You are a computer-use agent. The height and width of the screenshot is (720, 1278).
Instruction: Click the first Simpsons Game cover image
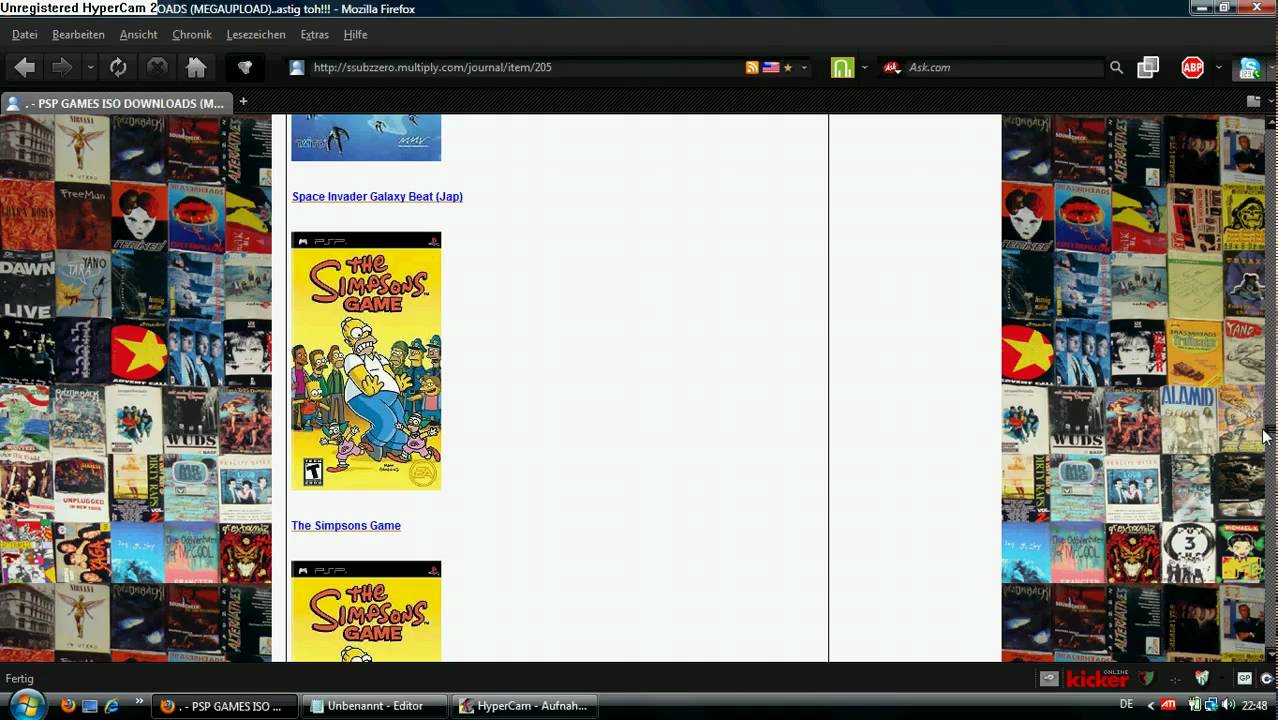tap(366, 361)
